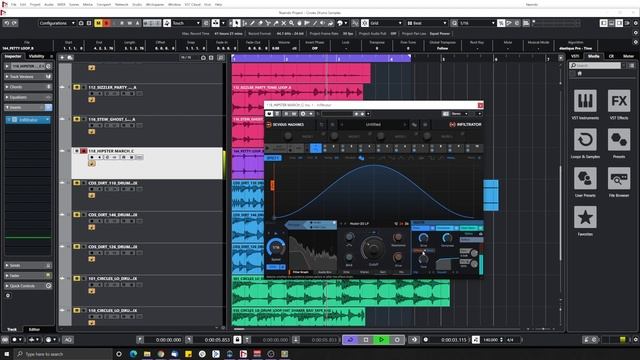Toggle Infiltrator plugin bypass power button
Viewport: 640px width, 360px height.
(x=269, y=114)
